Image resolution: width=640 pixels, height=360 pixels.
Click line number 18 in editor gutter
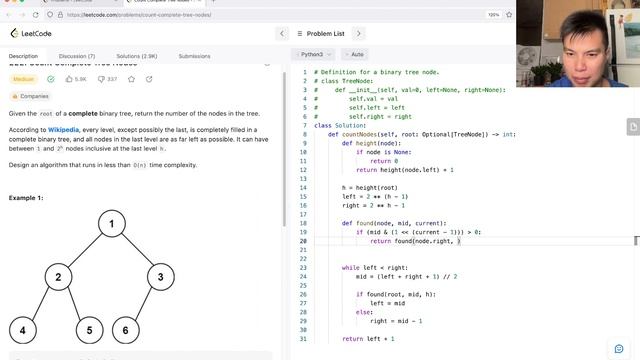(x=303, y=223)
